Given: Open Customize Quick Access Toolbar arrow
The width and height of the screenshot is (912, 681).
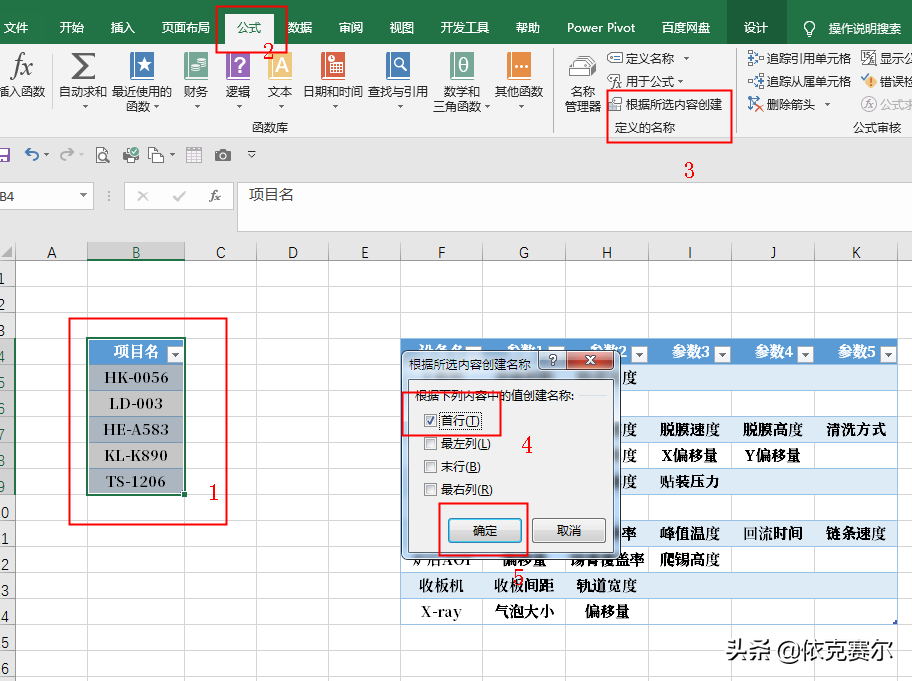Looking at the screenshot, I should point(251,154).
